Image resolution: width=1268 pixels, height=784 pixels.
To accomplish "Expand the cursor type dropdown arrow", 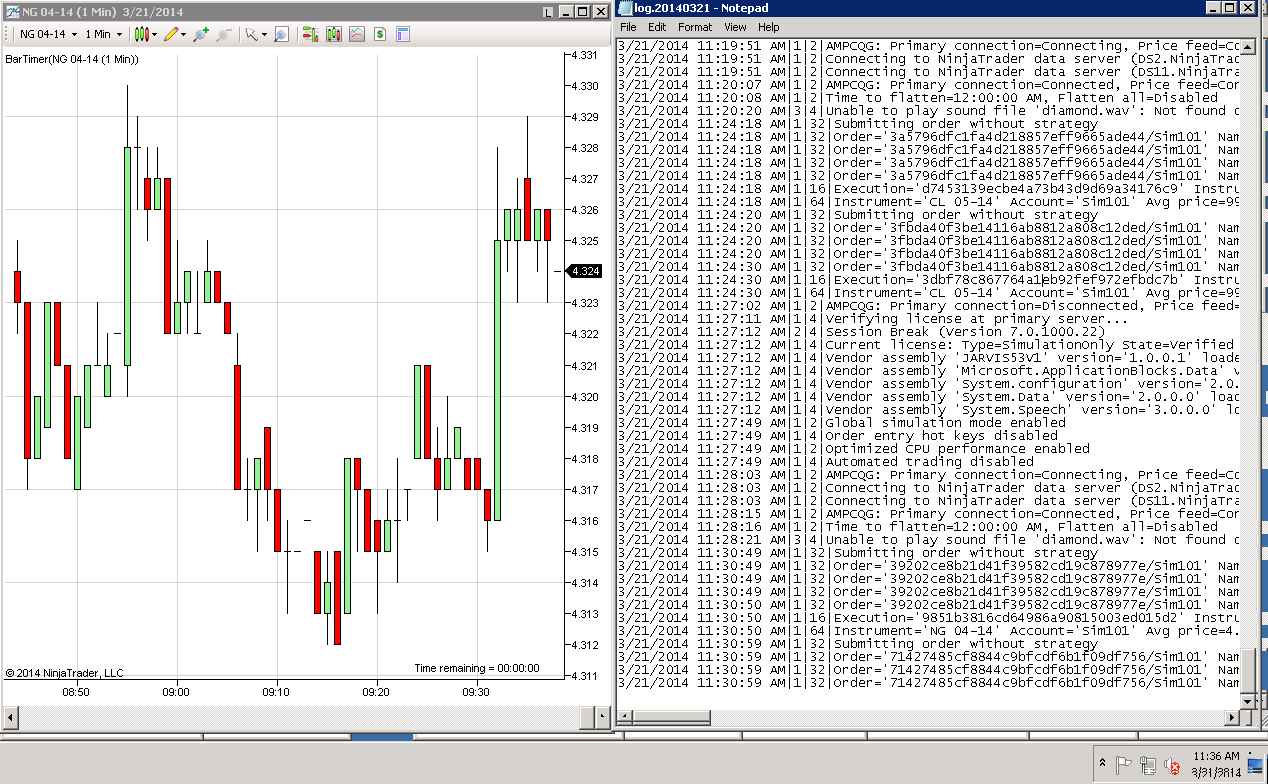I will 264,34.
